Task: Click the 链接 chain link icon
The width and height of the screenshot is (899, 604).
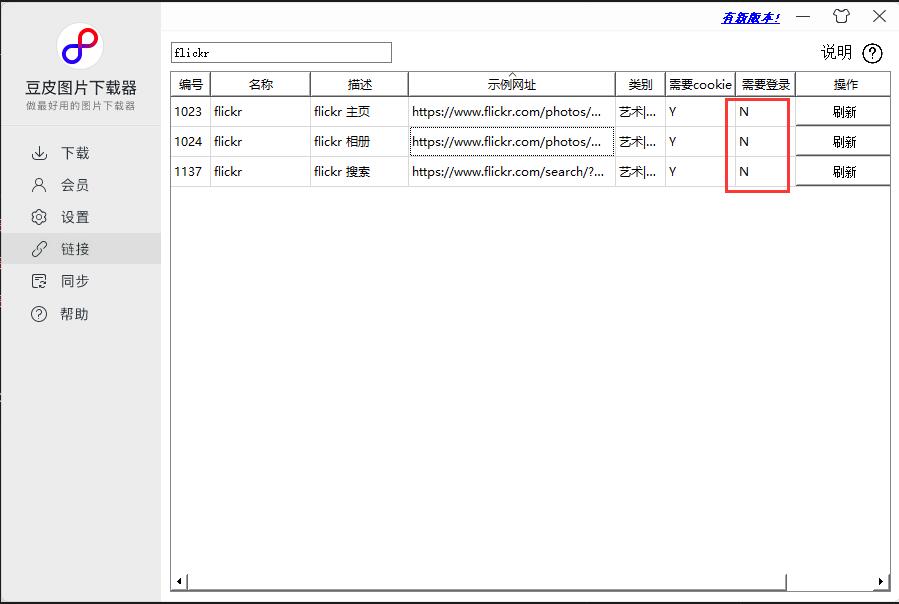Action: tap(39, 249)
